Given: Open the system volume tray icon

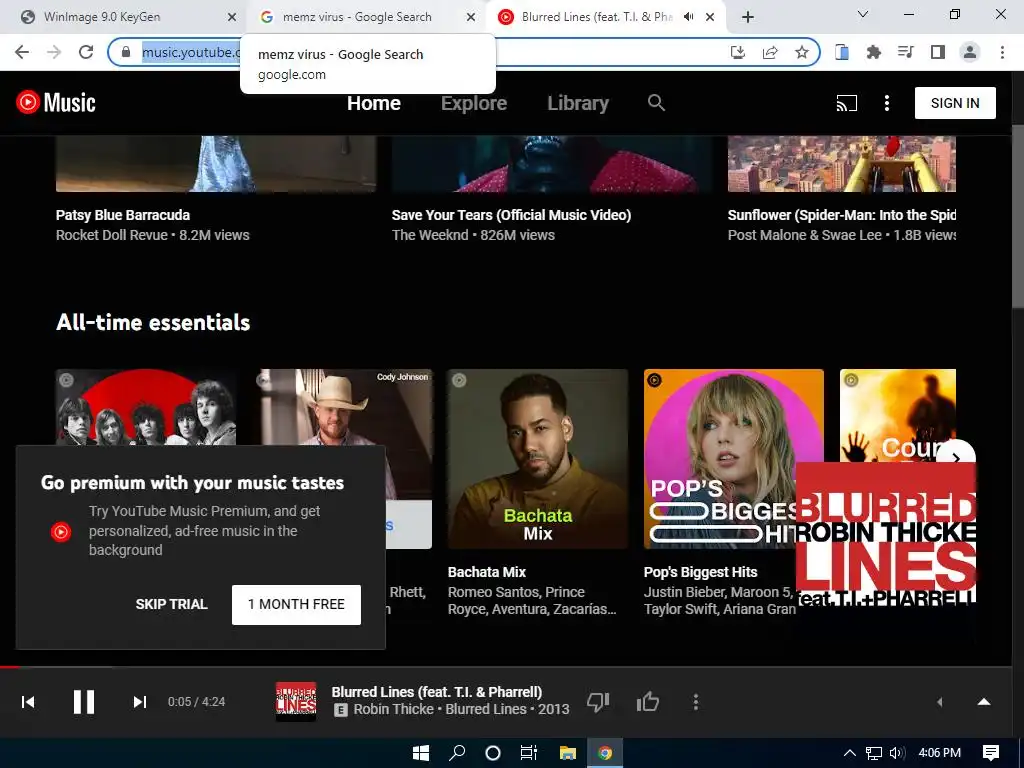Looking at the screenshot, I should (x=897, y=753).
